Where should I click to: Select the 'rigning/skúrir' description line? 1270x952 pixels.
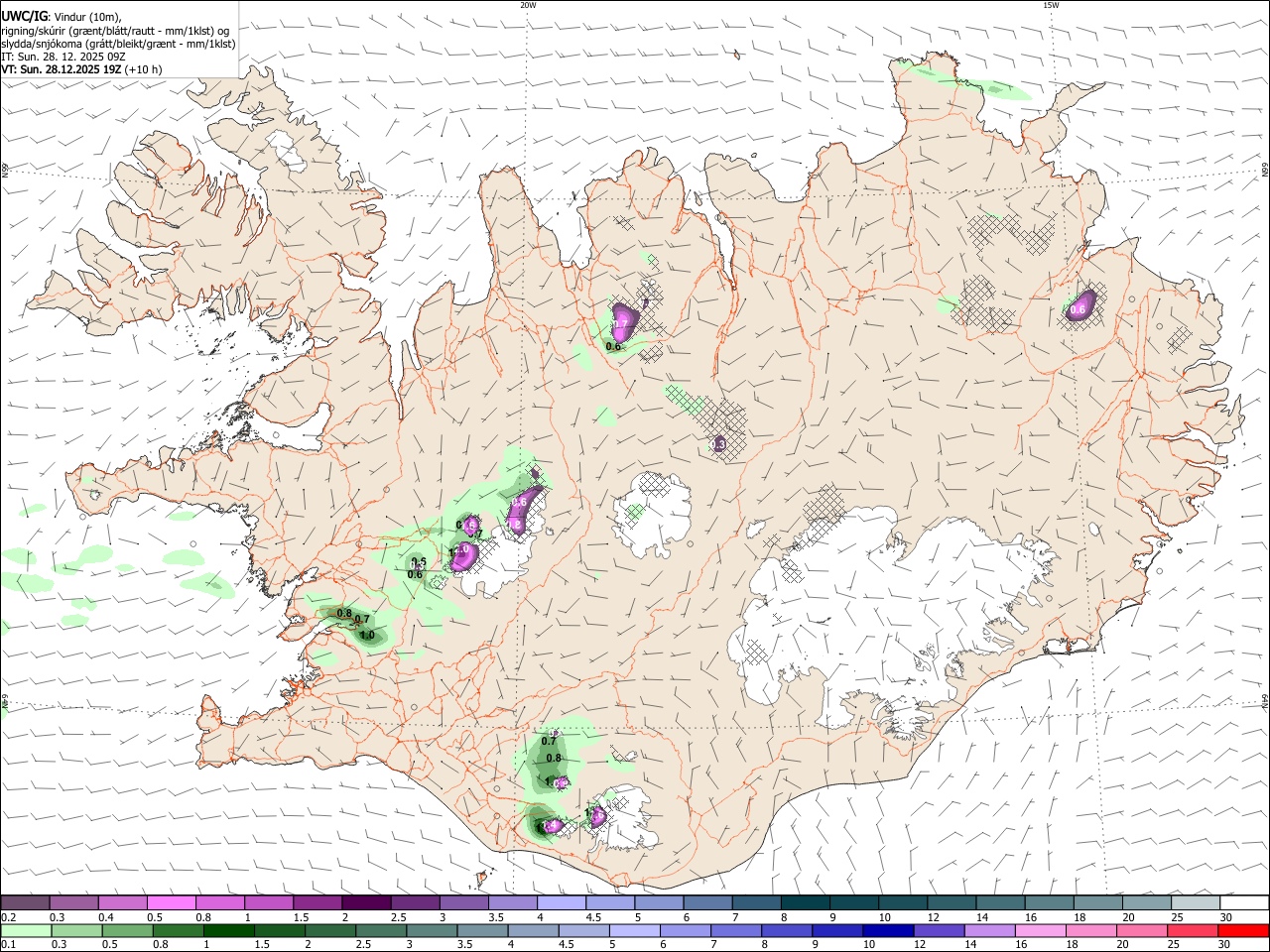pyautogui.click(x=115, y=31)
